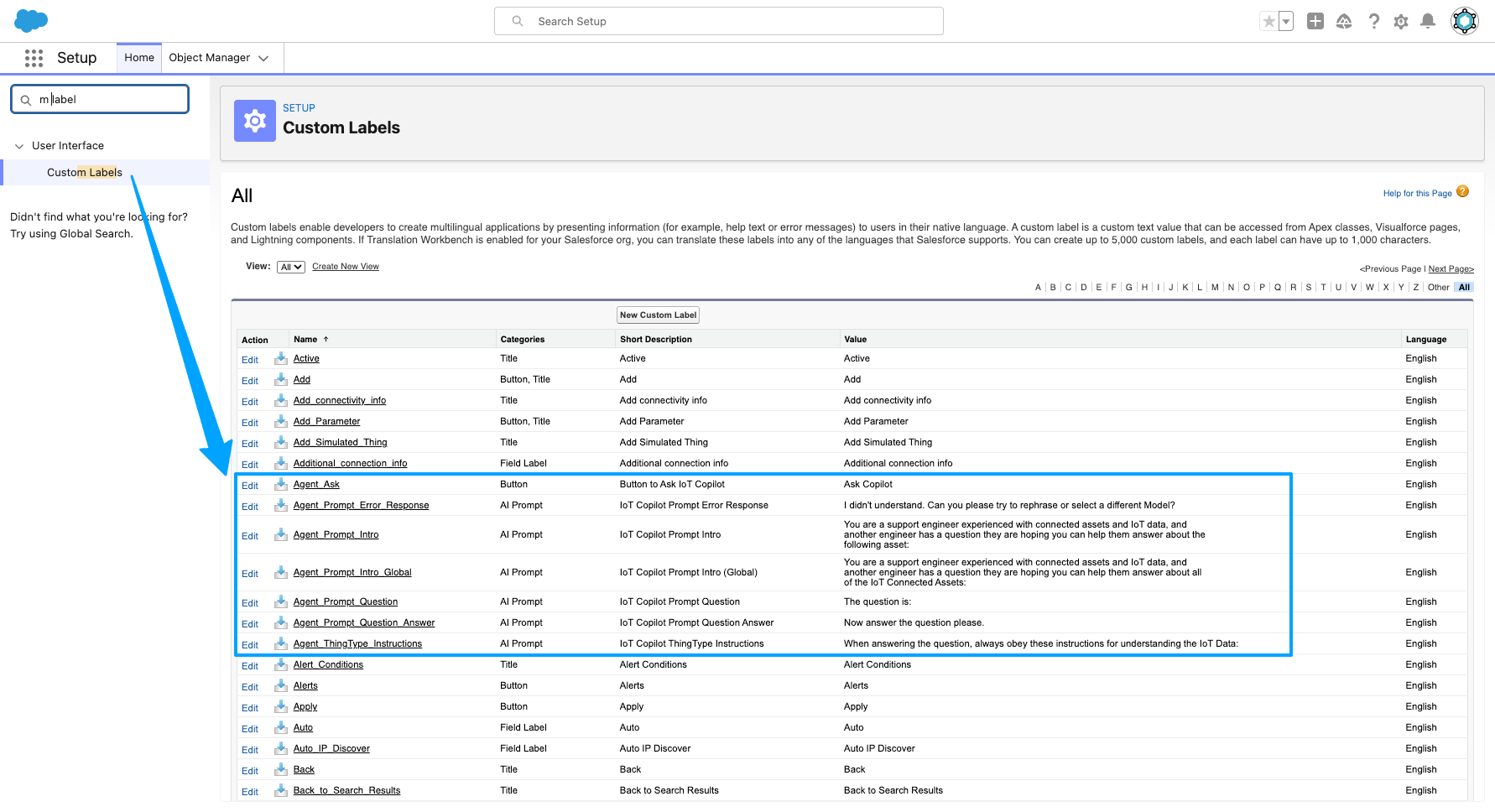The image size is (1495, 812).
Task: Go to Next Page of labels
Action: coord(1451,268)
